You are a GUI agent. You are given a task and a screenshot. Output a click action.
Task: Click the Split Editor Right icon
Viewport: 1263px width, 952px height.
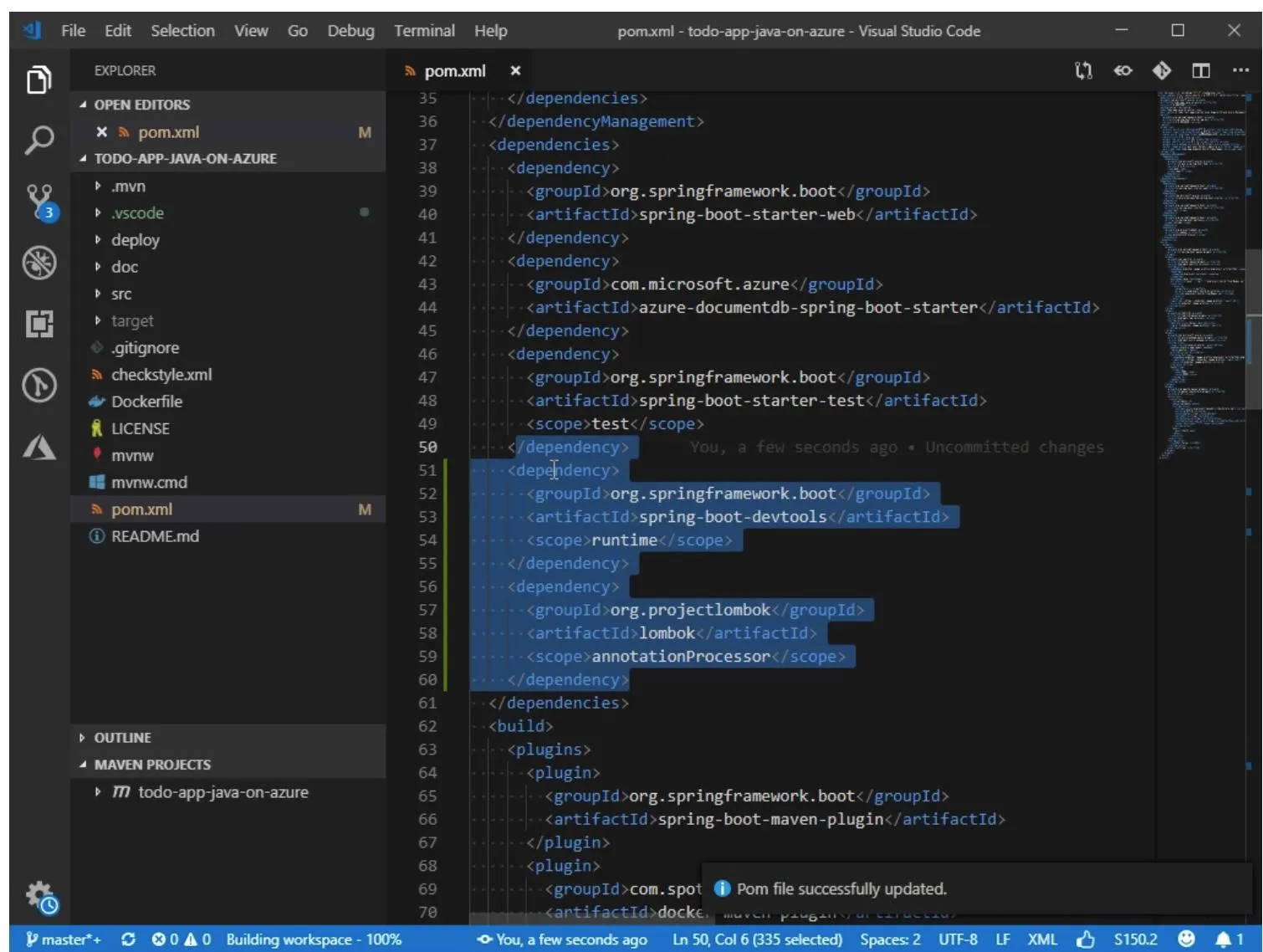[1201, 71]
